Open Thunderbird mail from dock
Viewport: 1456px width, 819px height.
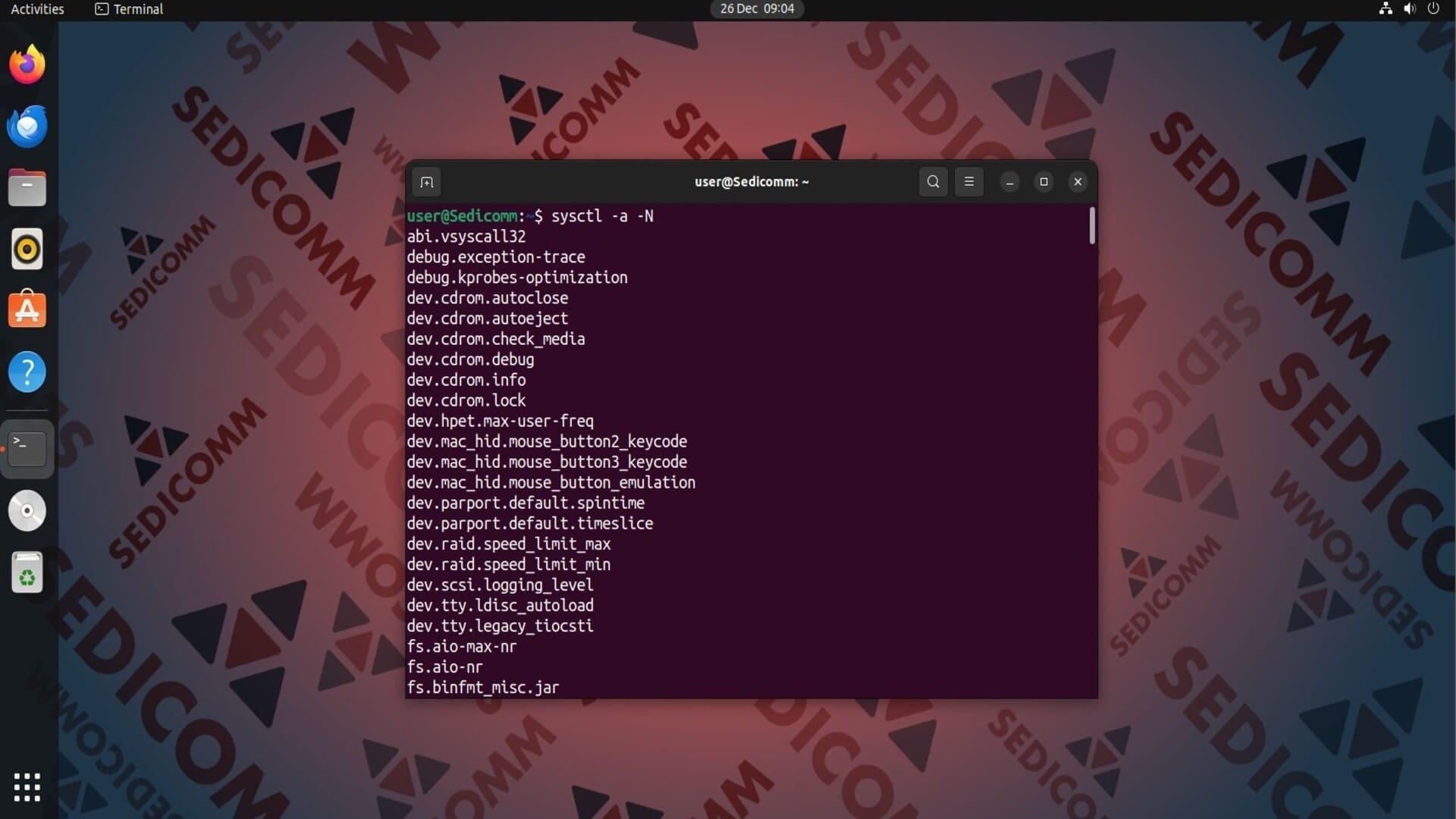click(27, 127)
